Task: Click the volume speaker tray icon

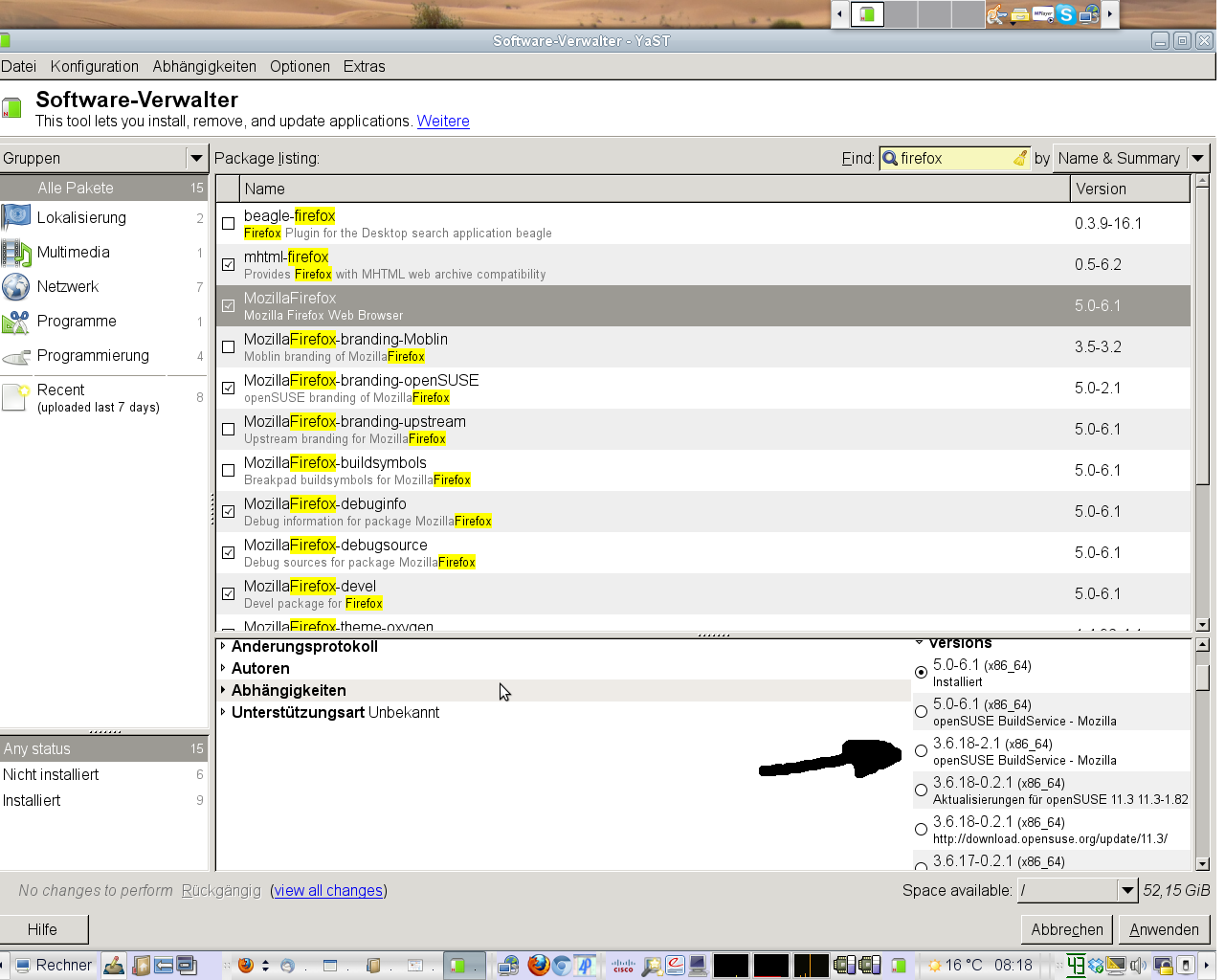Action: click(1138, 966)
